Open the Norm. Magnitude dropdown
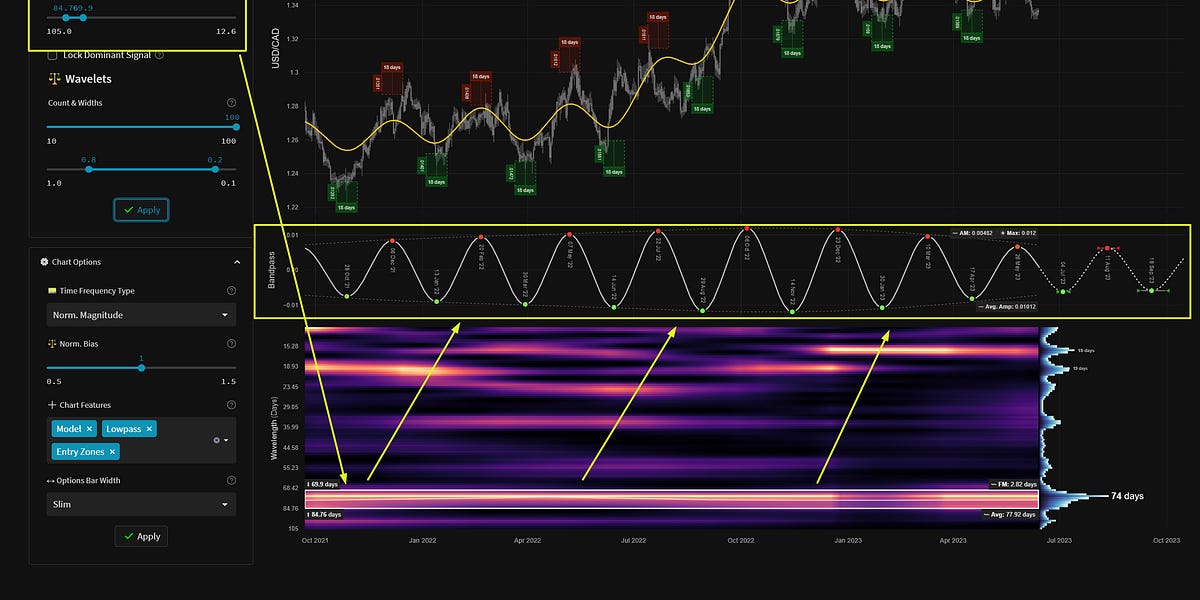Screen dimensions: 1200x600 coord(140,314)
